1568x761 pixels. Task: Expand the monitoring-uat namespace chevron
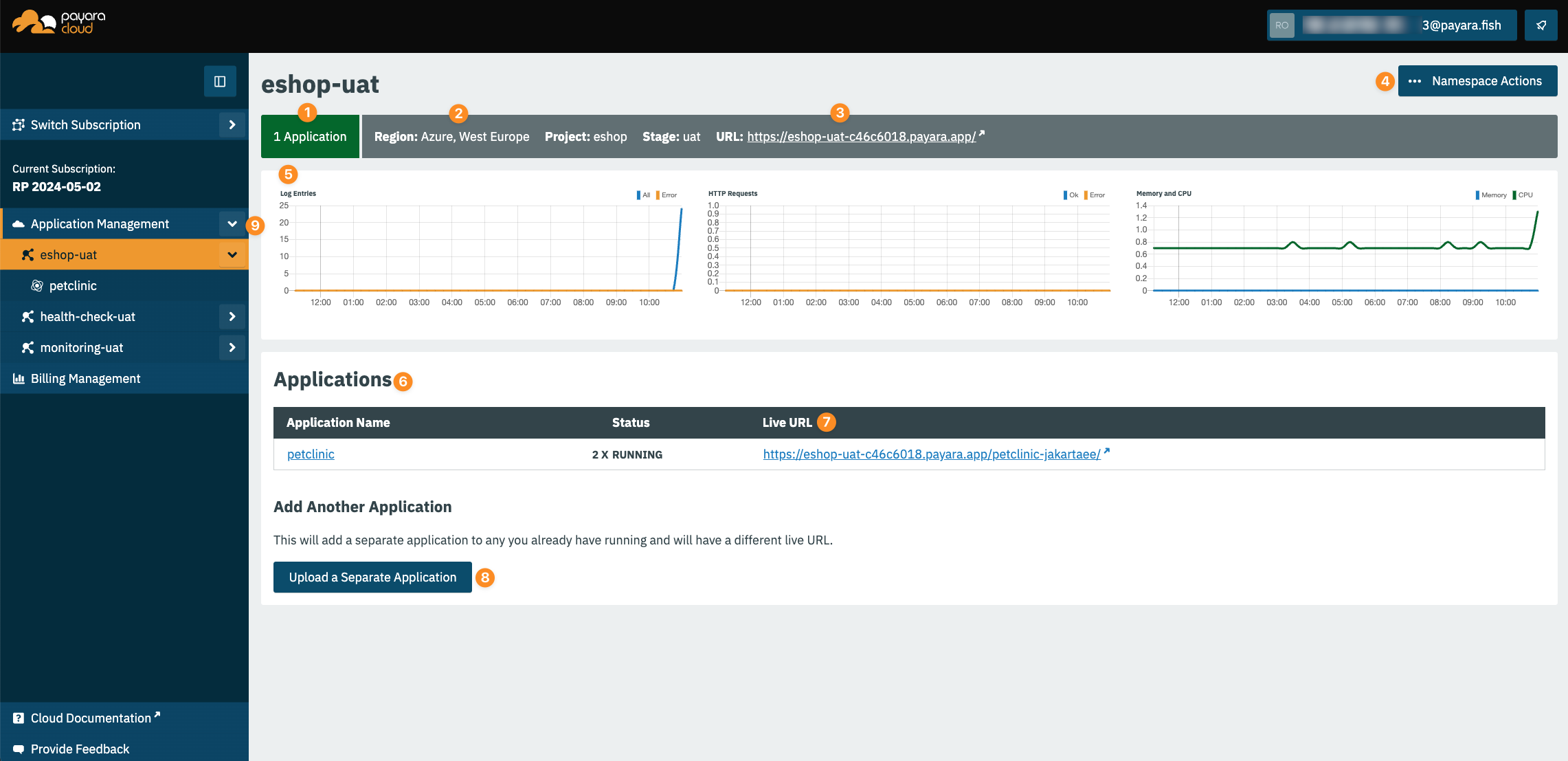232,348
